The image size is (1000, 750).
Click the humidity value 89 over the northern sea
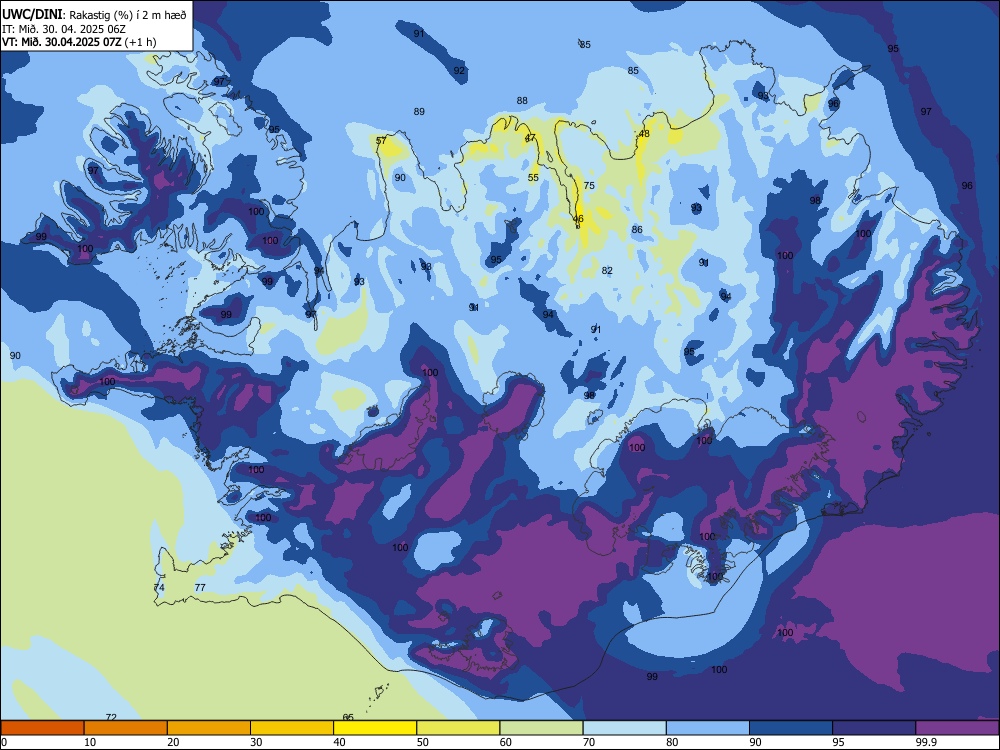click(419, 112)
